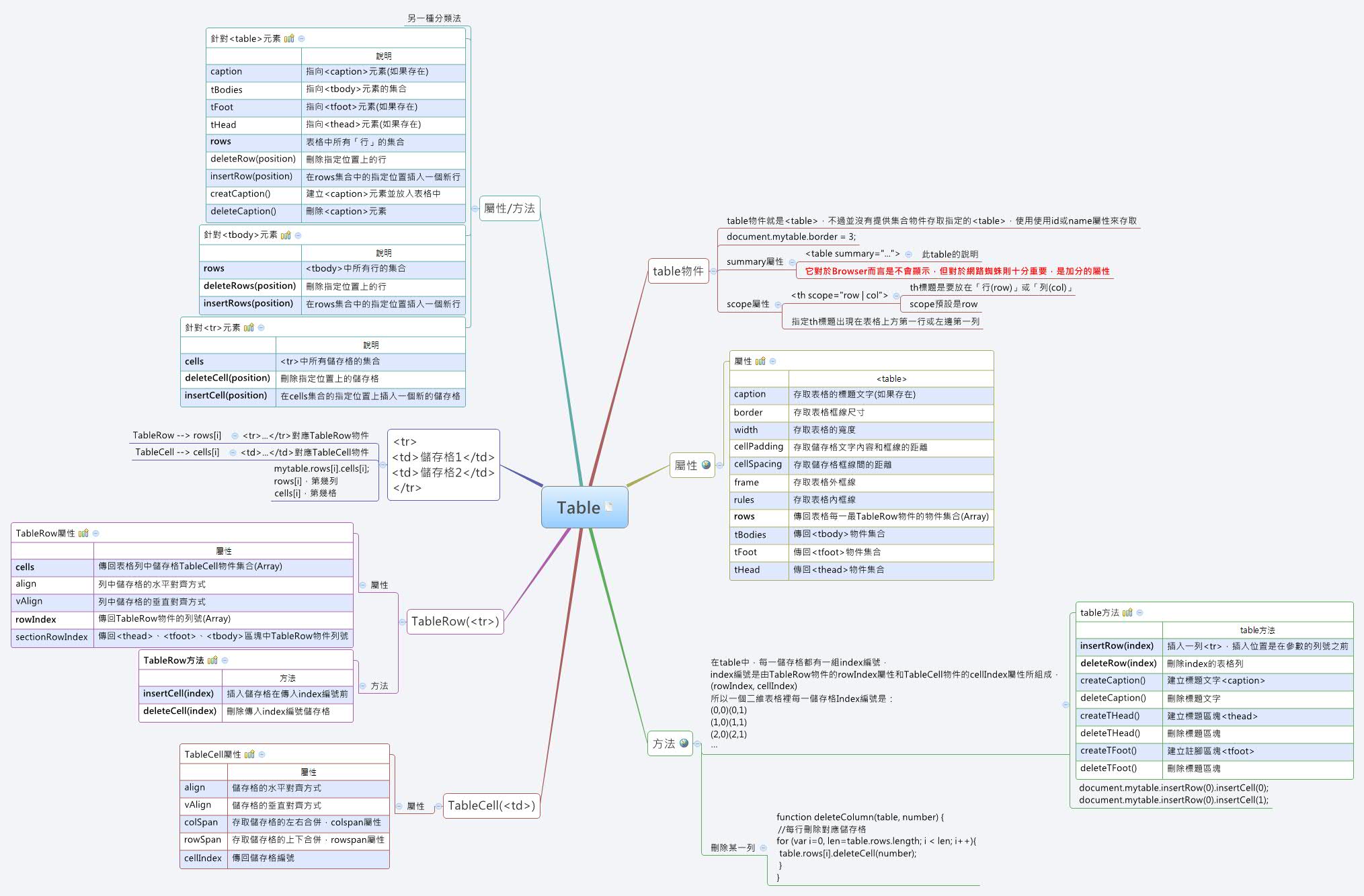
Task: Click the chart marker icon on 針對<tr>元素 topic
Action: point(249,327)
